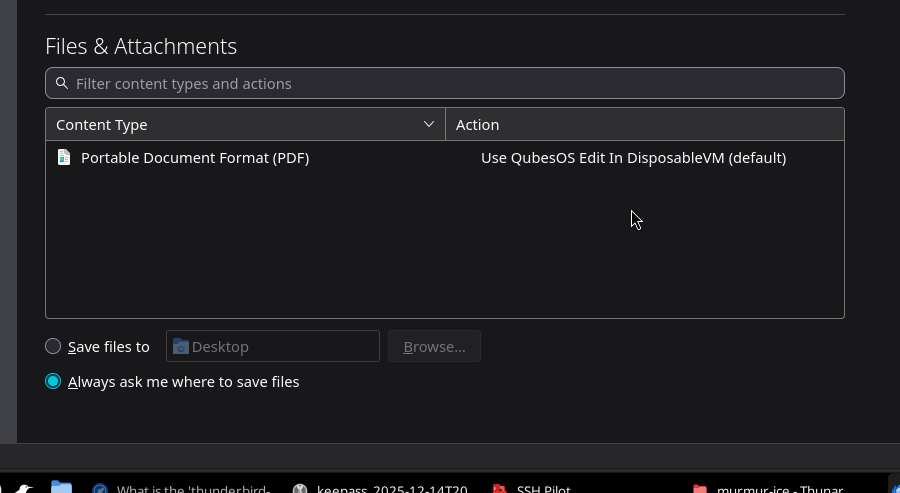Image resolution: width=900 pixels, height=493 pixels.
Task: Sort by the Action column header
Action: click(644, 124)
